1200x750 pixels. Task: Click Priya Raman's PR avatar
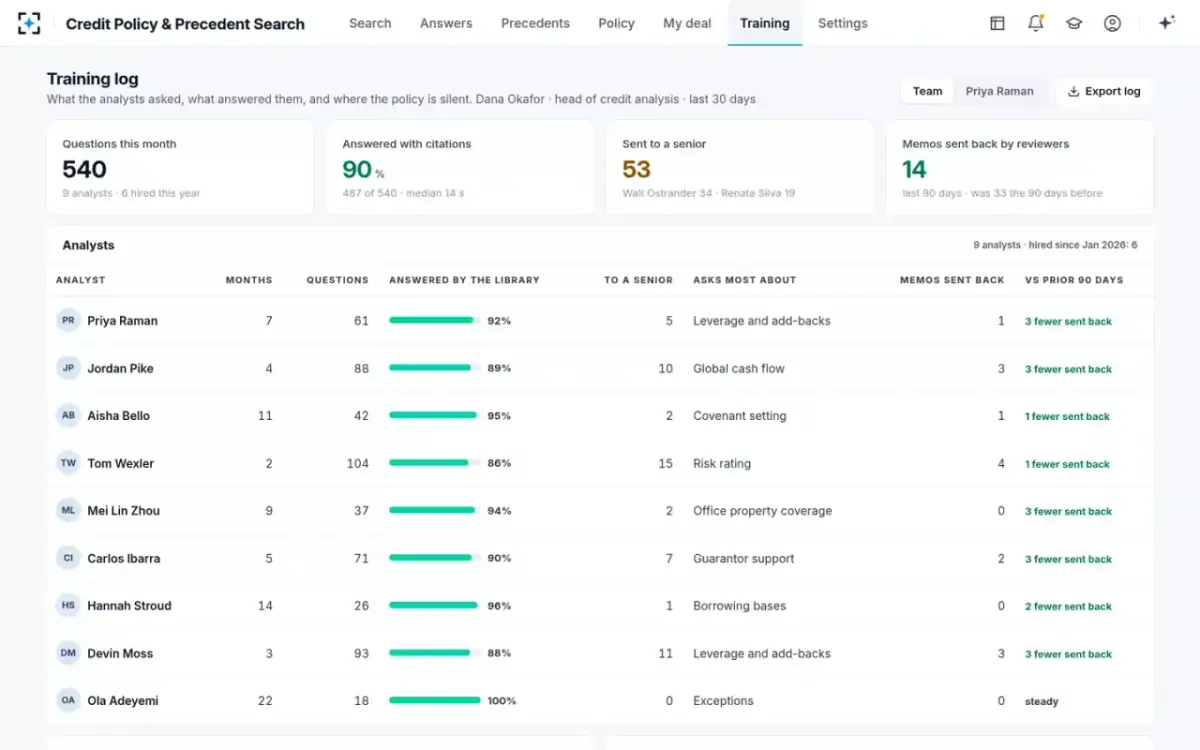coord(68,321)
